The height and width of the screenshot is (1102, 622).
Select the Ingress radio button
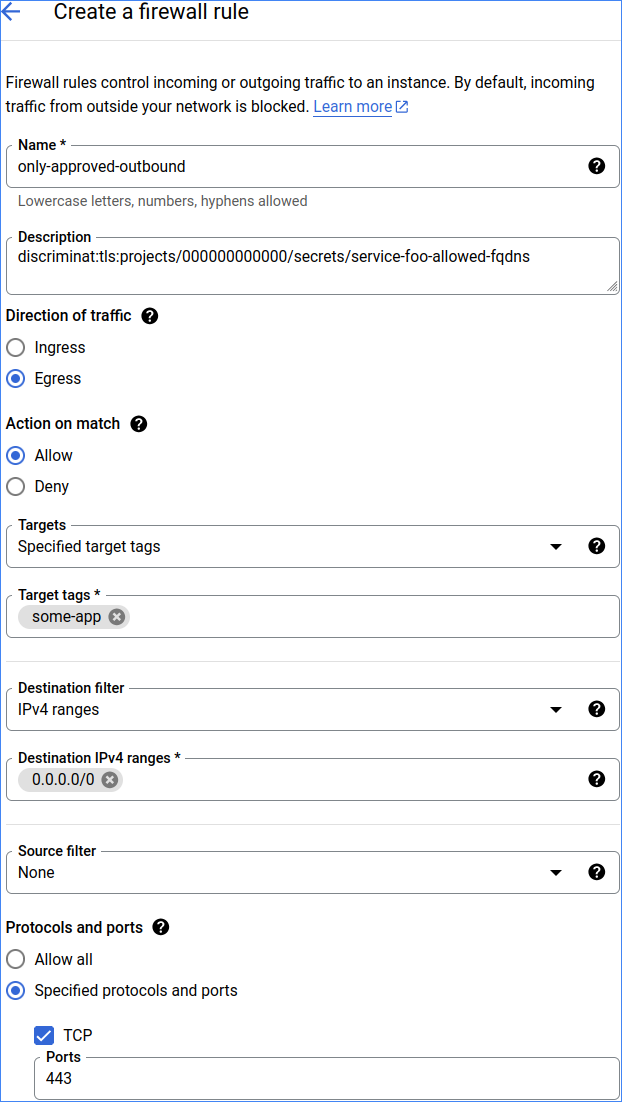pos(16,348)
